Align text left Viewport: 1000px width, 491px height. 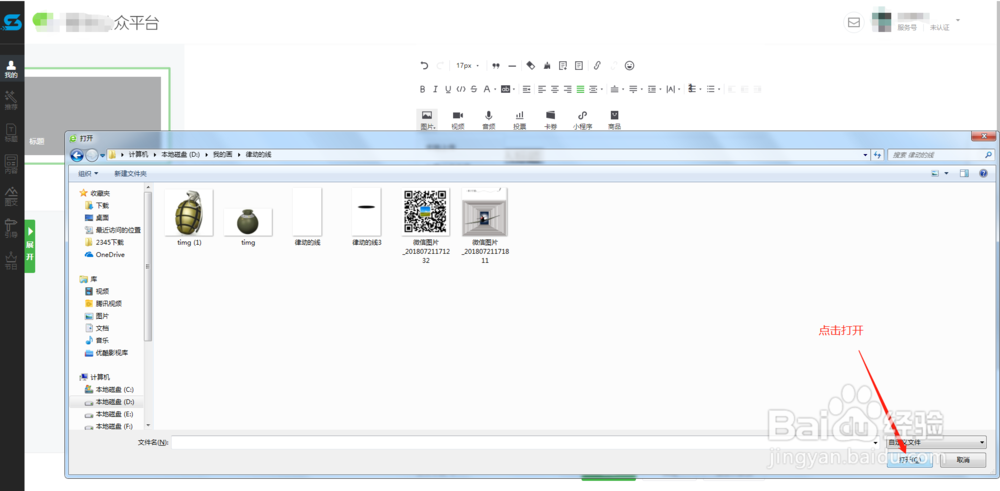point(542,89)
